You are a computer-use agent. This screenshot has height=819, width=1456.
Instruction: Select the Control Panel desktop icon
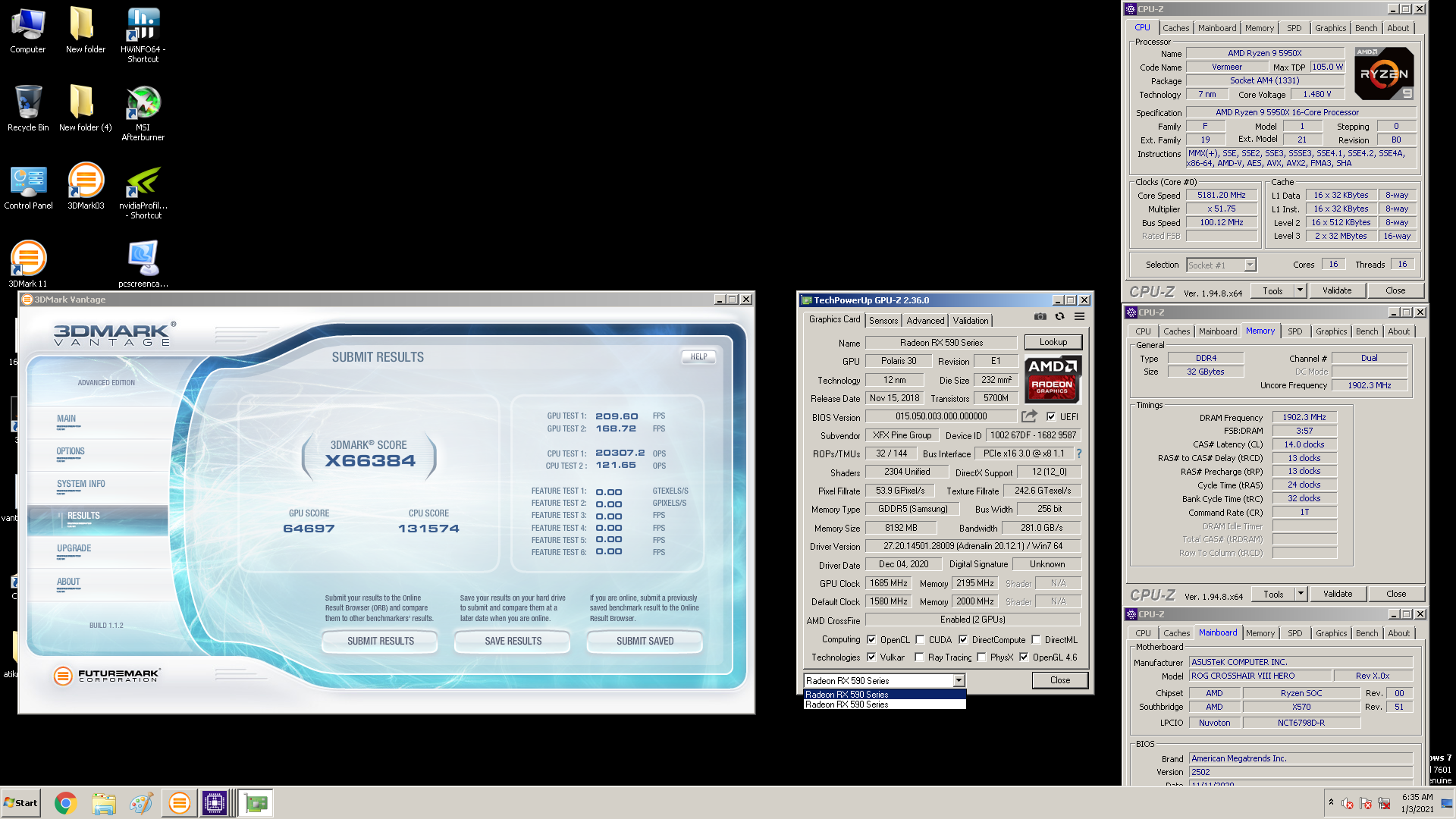click(x=28, y=187)
